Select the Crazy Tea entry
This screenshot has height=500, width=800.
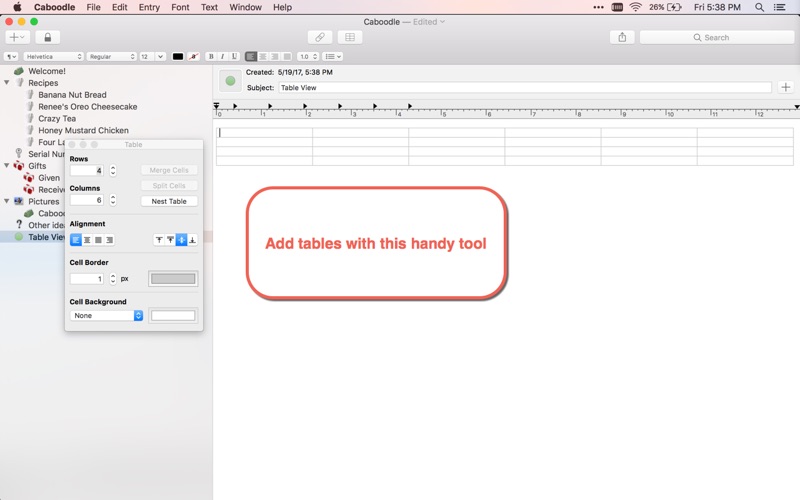tap(57, 118)
